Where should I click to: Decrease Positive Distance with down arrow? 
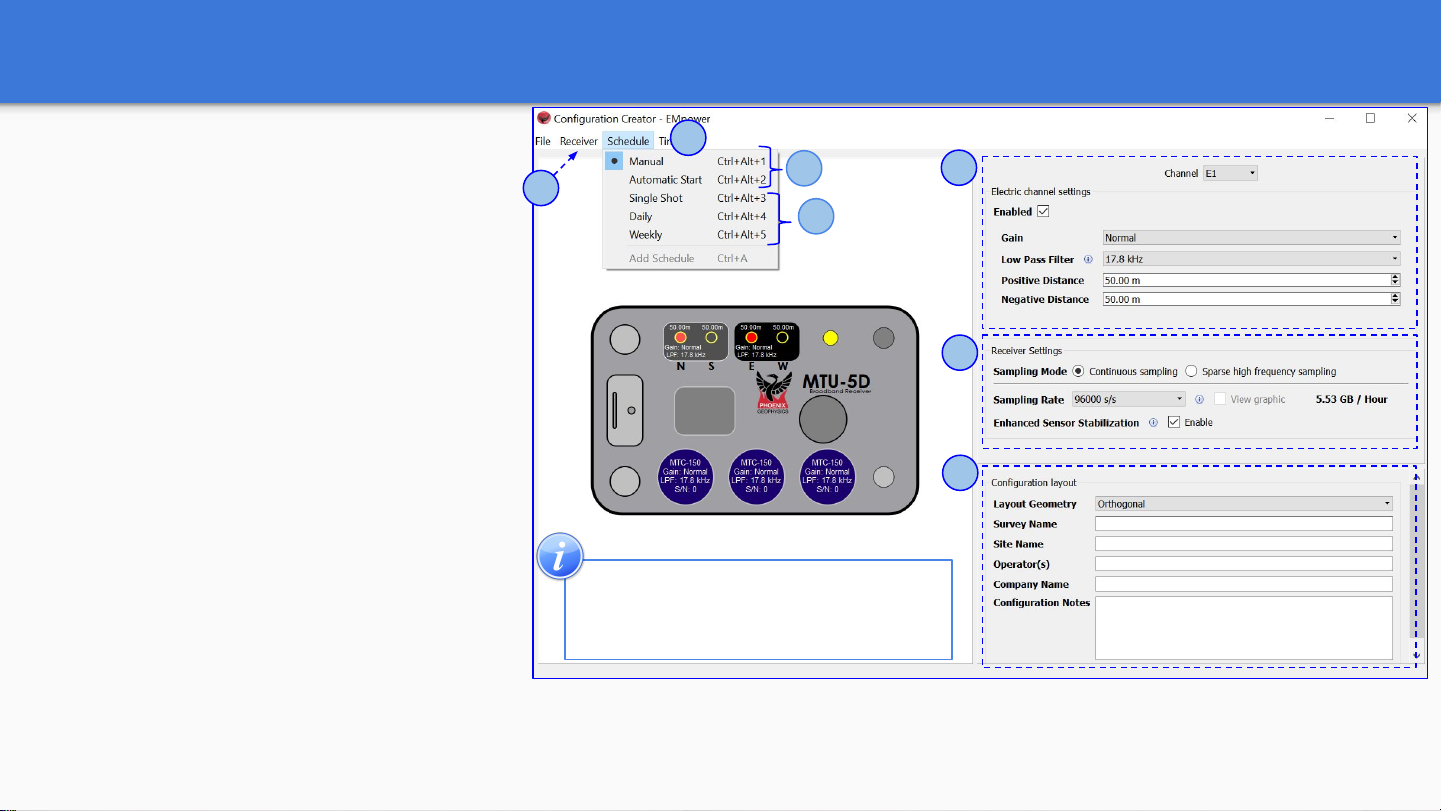click(1395, 284)
